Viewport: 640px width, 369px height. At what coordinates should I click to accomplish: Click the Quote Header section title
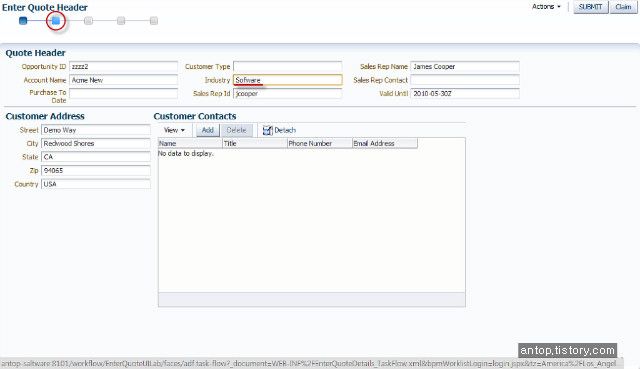click(x=36, y=53)
